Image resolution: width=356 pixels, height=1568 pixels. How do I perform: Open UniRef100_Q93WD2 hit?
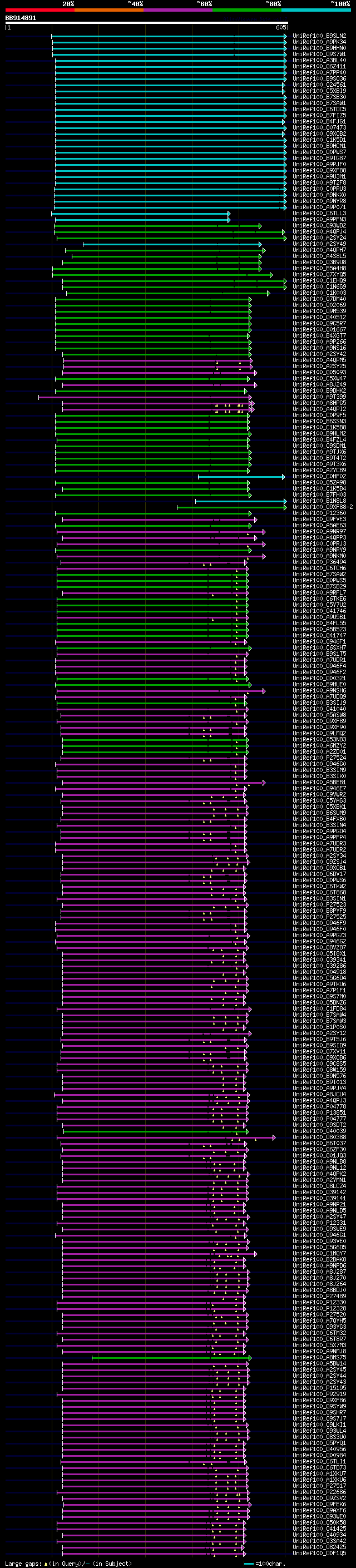coord(319,225)
